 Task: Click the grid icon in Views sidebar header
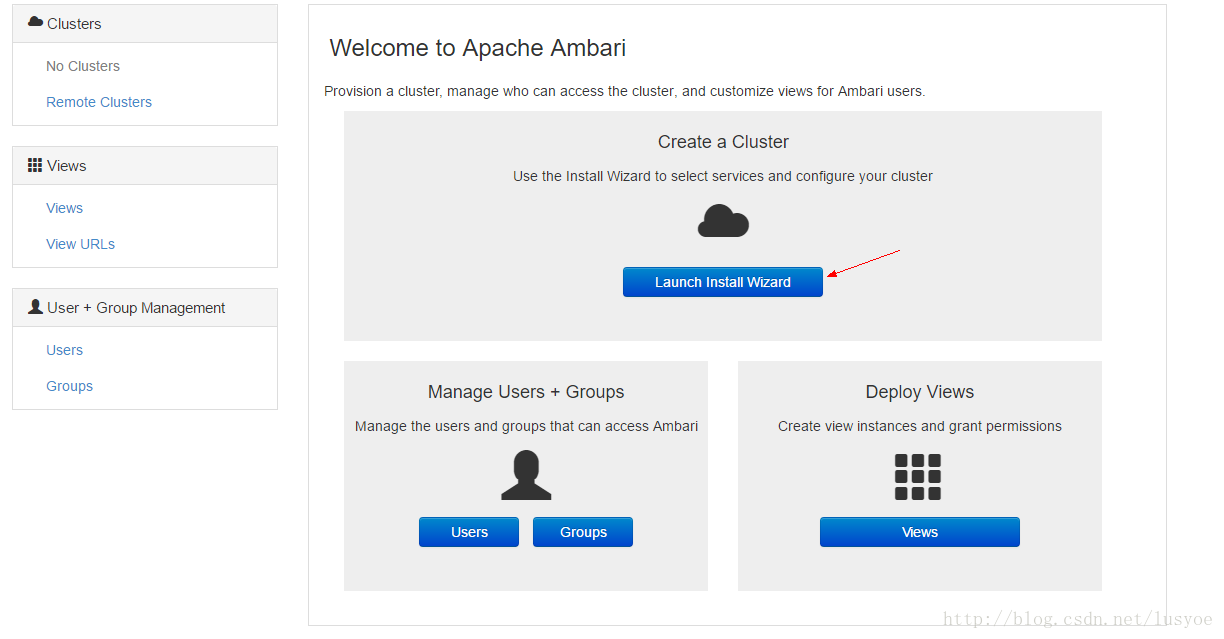coord(35,165)
